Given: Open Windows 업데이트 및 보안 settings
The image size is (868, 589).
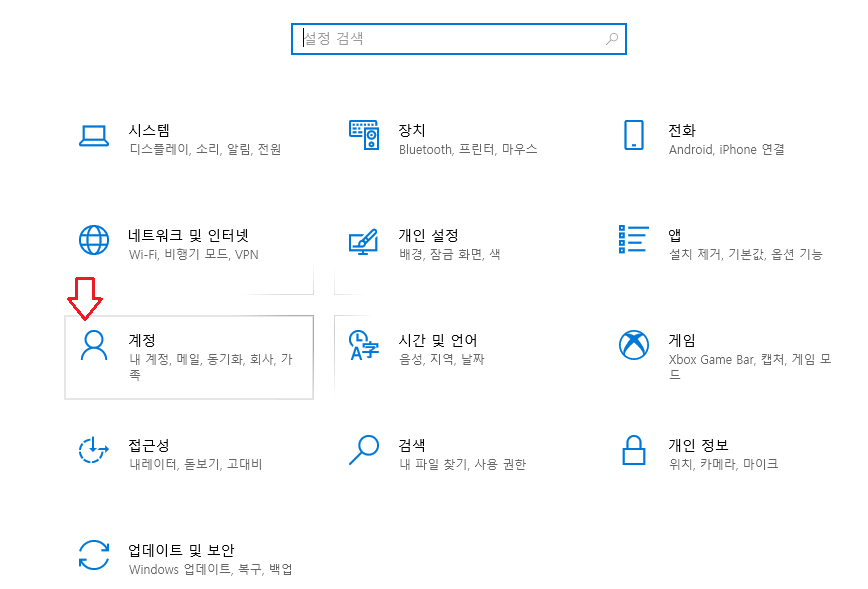Looking at the screenshot, I should [x=182, y=549].
